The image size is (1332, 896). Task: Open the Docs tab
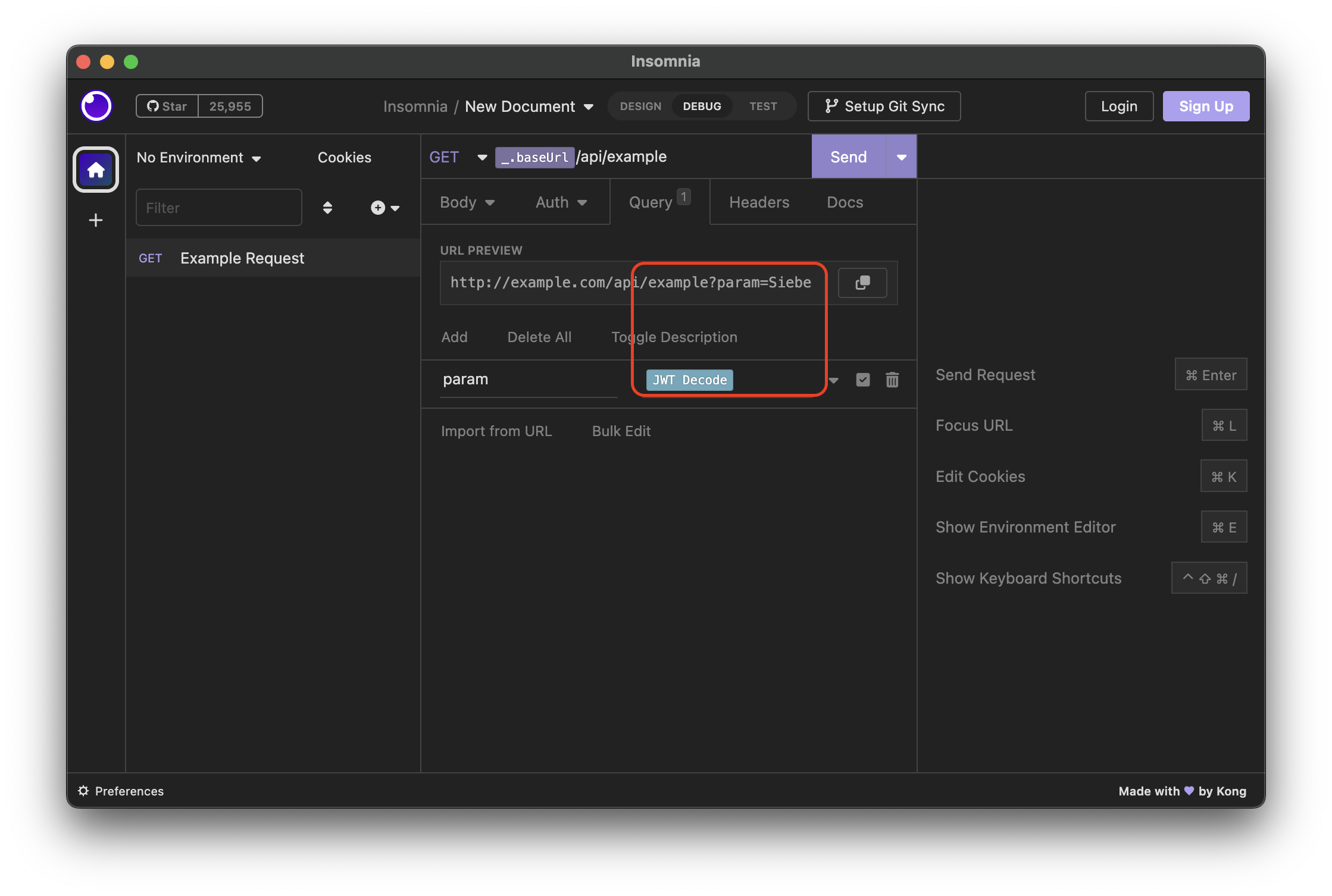[x=845, y=202]
